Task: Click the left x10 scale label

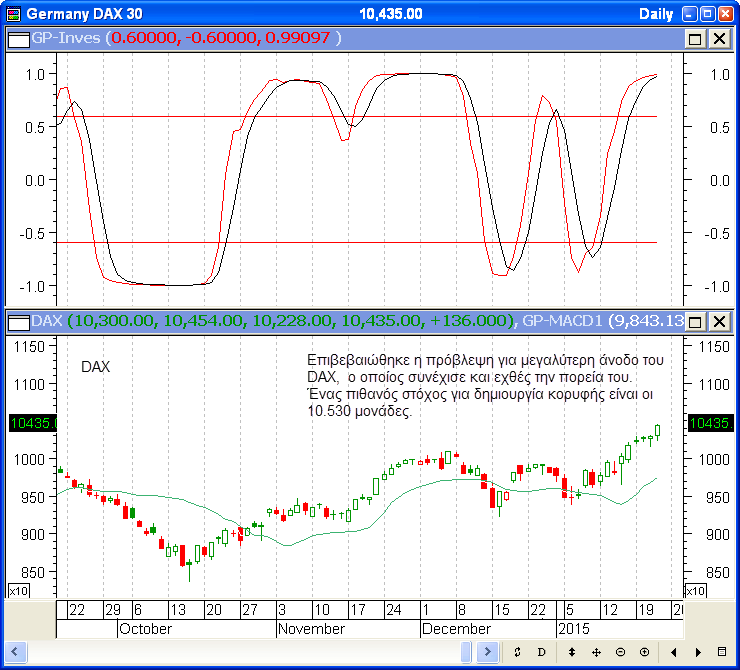Action: 18,590
